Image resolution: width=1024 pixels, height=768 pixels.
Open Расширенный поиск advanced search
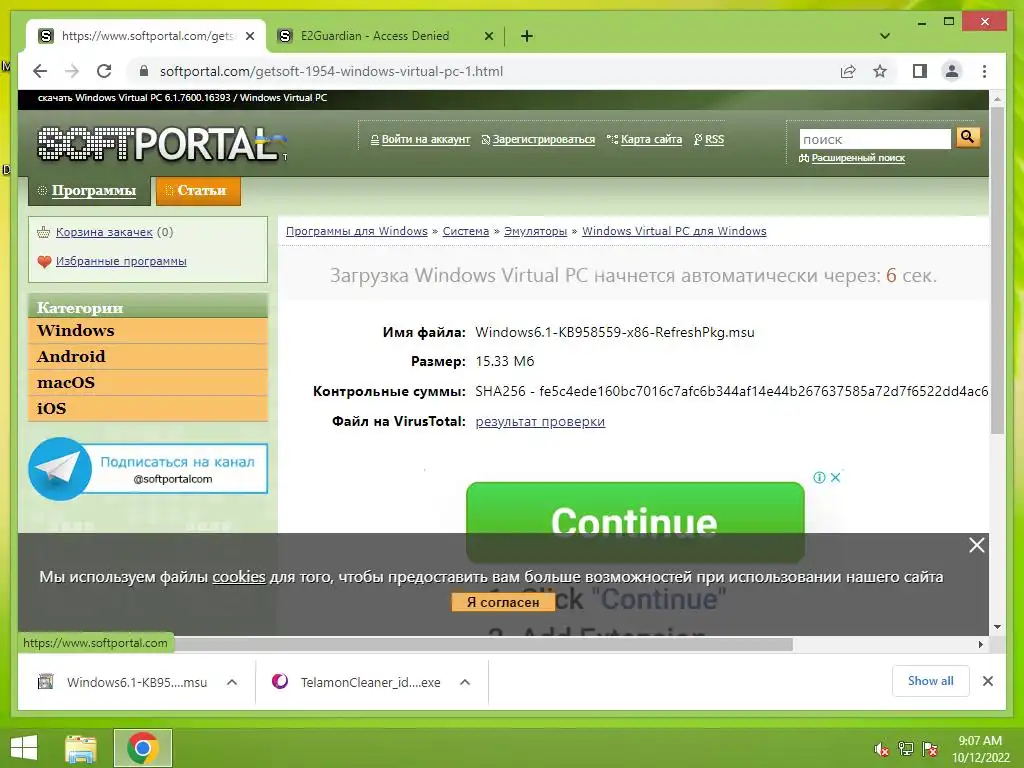[x=858, y=158]
